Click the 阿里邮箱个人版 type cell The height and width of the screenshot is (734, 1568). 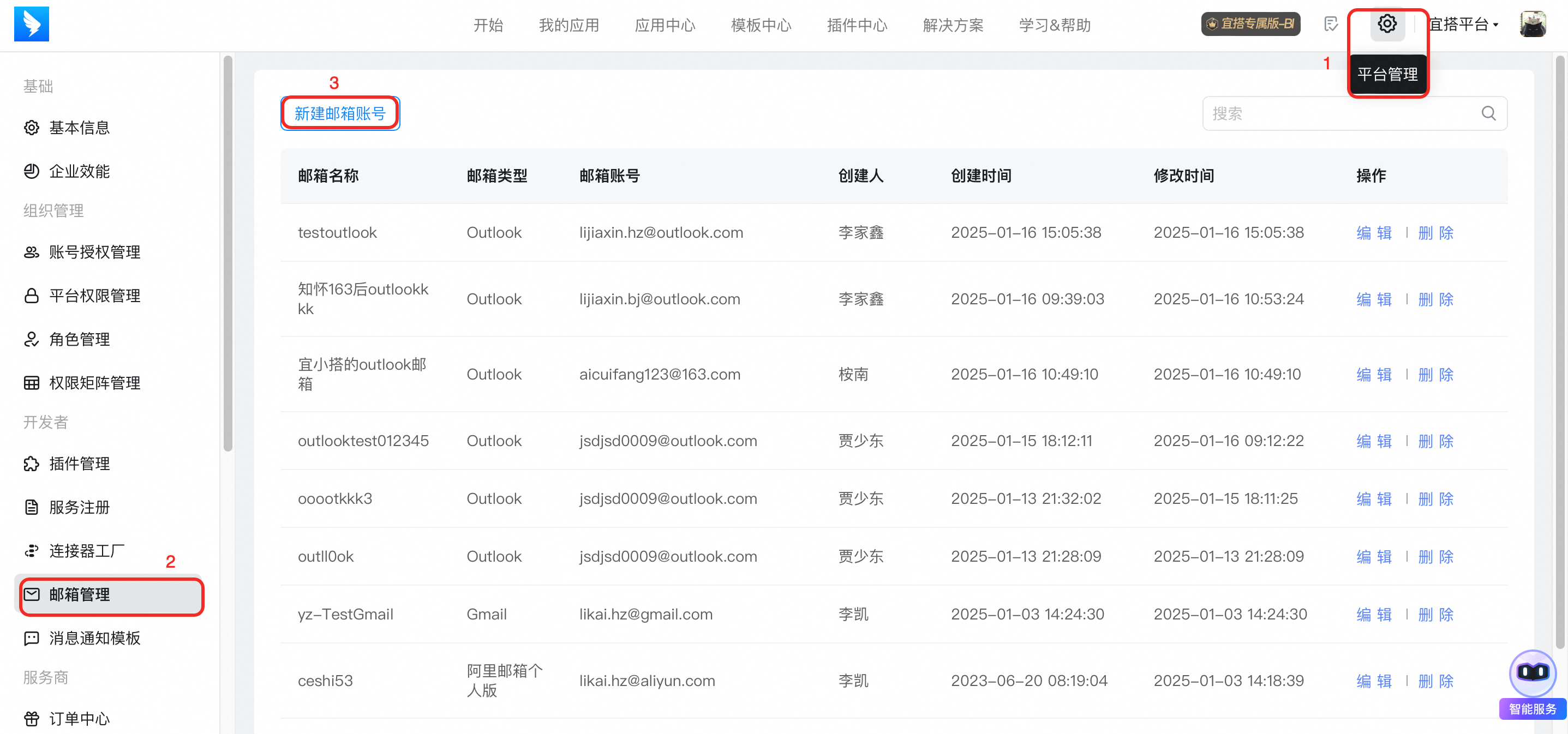505,681
